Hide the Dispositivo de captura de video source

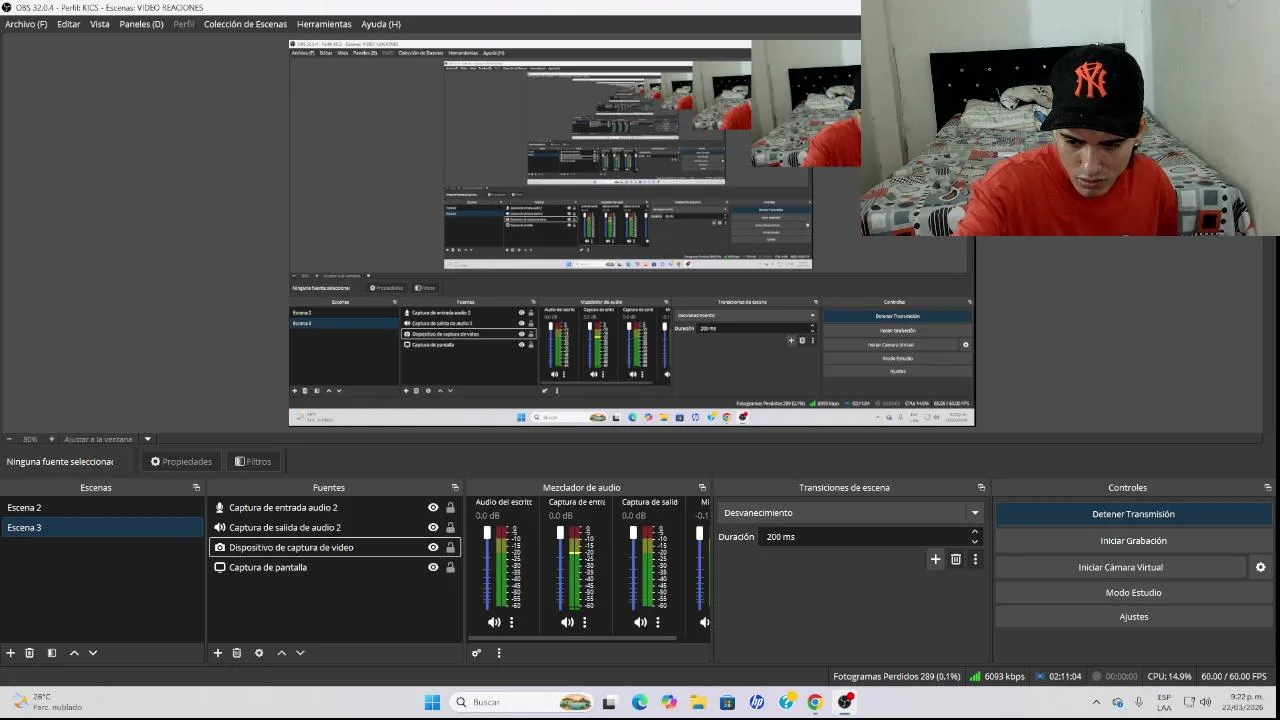433,548
